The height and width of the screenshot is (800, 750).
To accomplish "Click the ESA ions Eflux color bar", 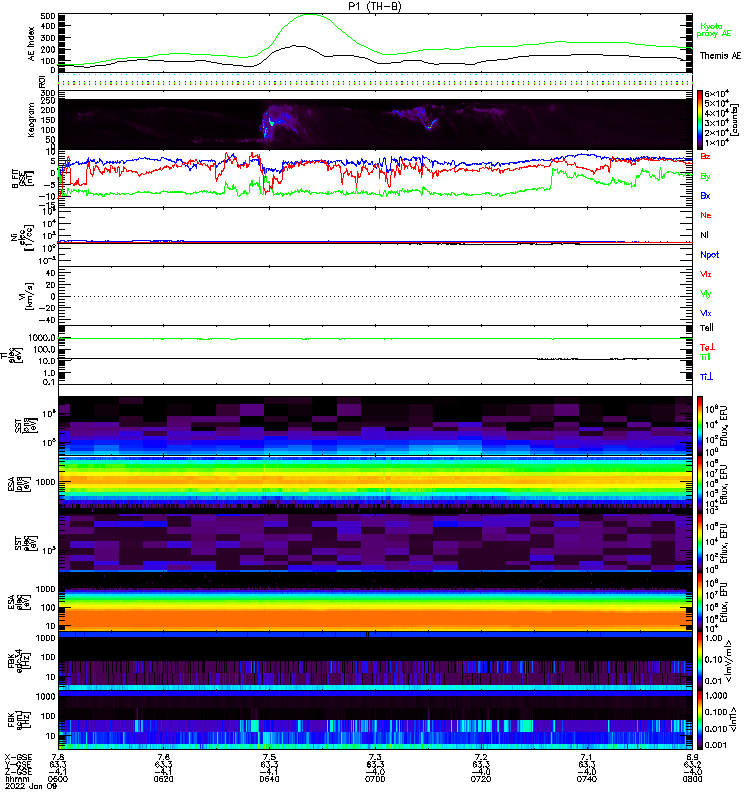I will (x=700, y=484).
